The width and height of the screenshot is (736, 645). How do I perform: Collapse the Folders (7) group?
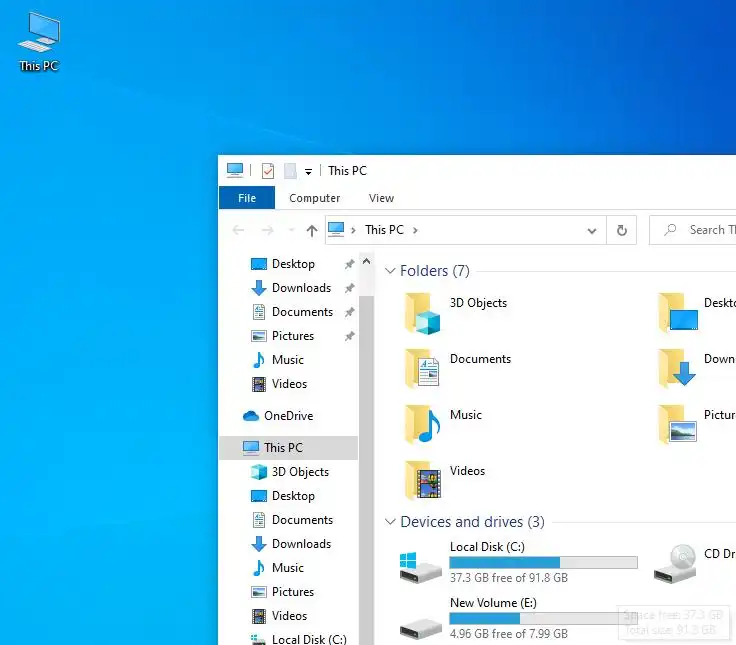click(x=390, y=271)
